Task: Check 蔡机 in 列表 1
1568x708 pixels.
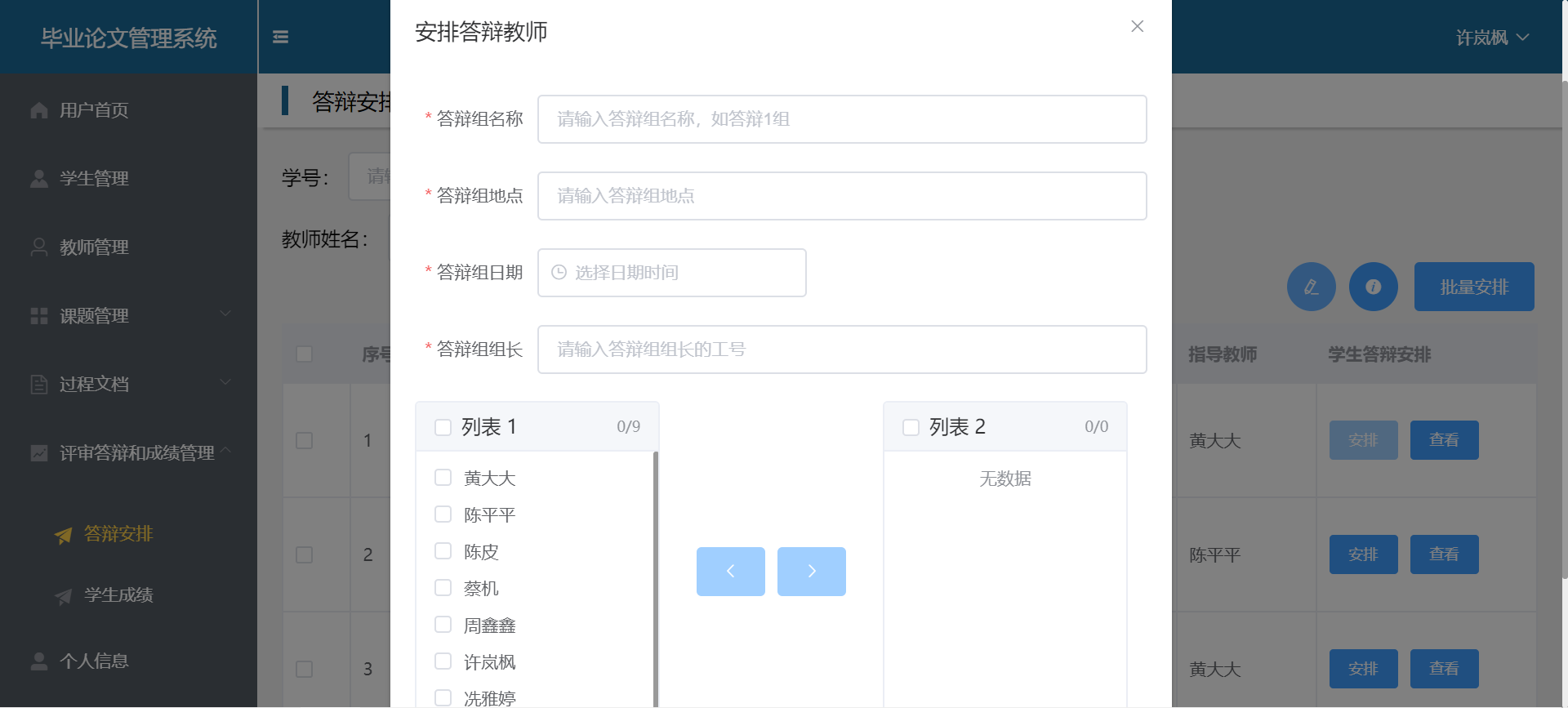Action: [x=443, y=588]
